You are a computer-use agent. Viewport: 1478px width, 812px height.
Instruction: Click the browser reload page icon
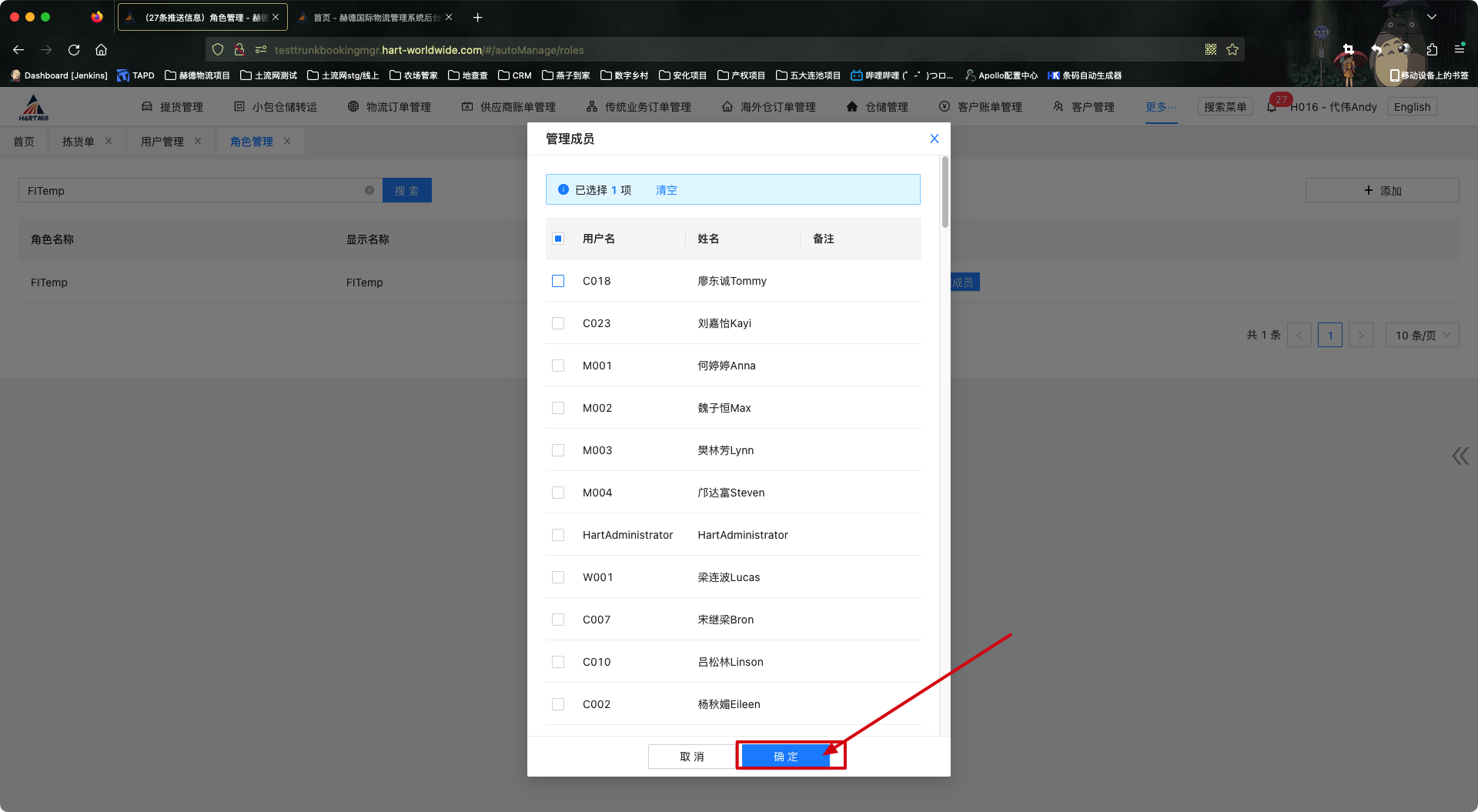pos(74,50)
